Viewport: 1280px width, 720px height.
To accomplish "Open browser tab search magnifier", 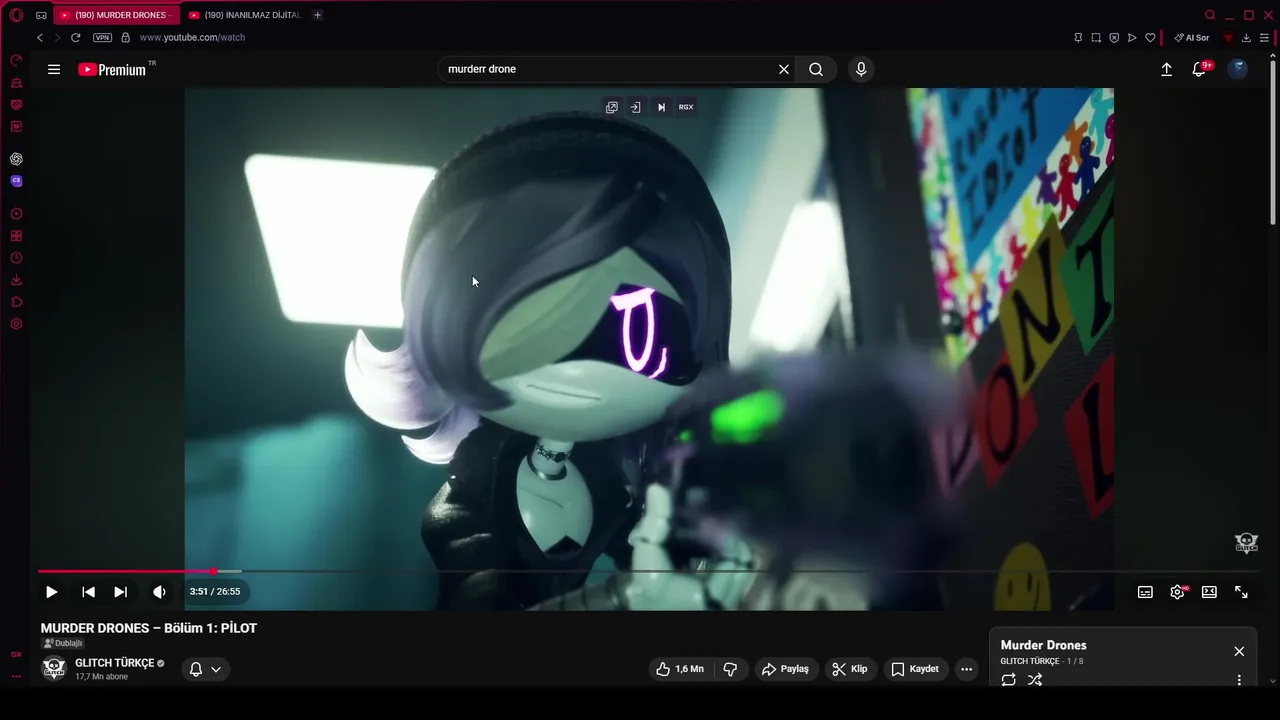I will point(1210,15).
